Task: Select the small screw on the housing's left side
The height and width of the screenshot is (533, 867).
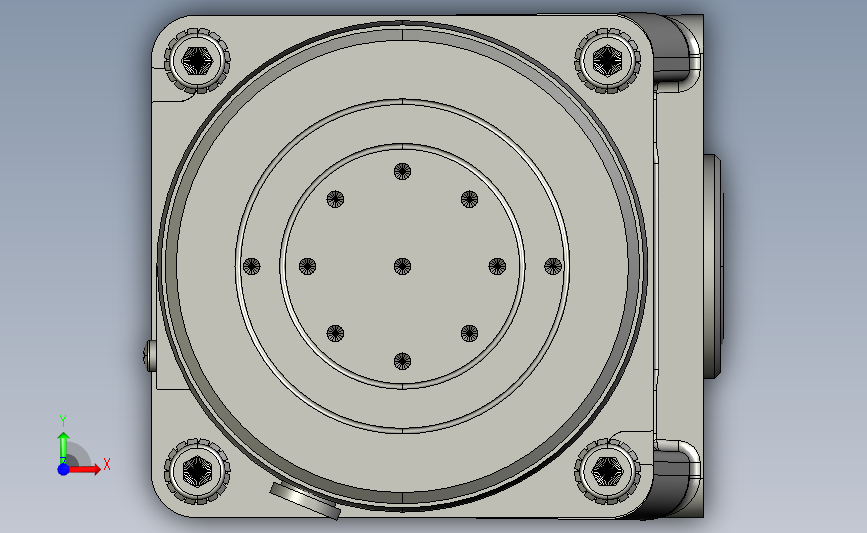Action: 149,356
